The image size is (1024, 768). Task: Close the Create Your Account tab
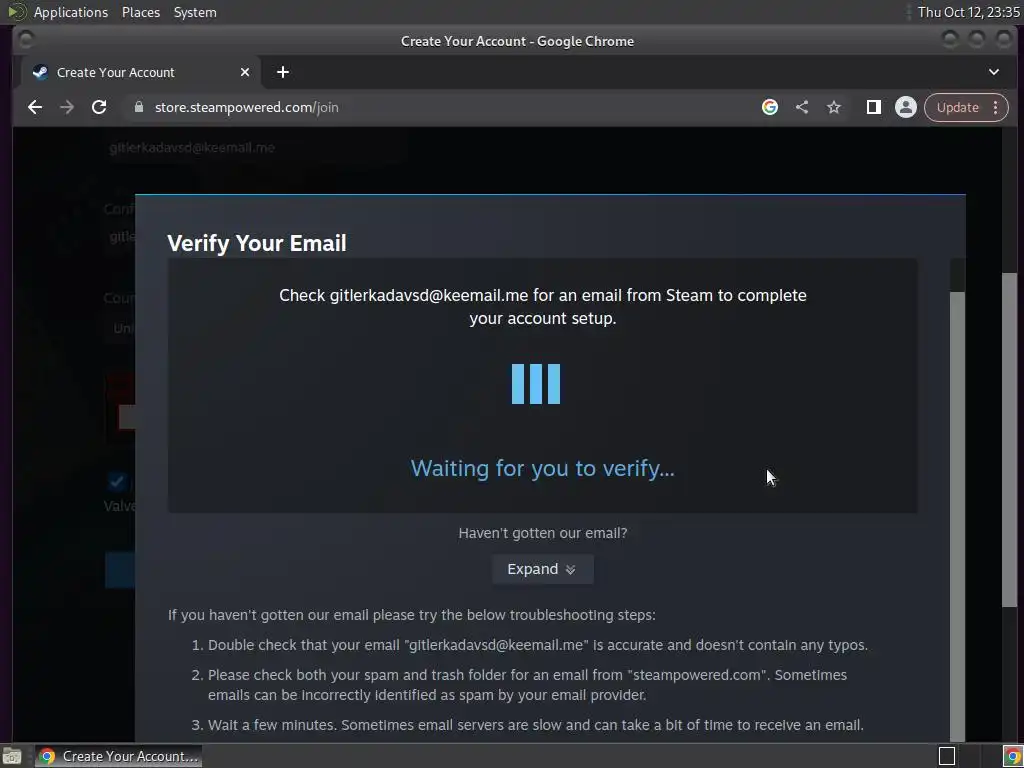(245, 72)
